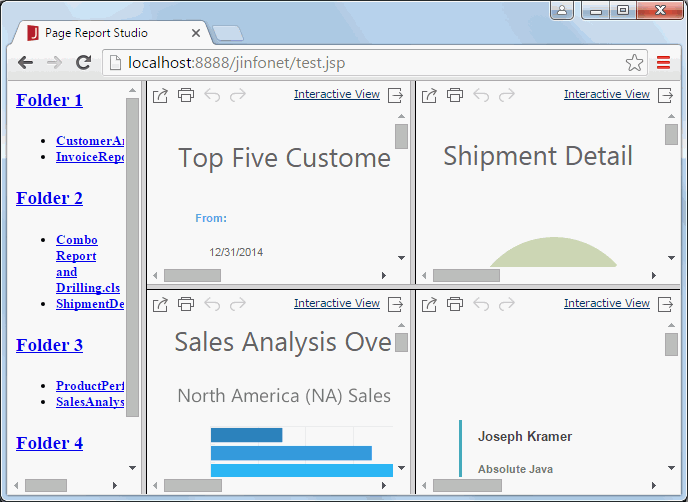Open the ShipmentDe report link
Viewport: 688px width, 502px height.
[x=90, y=304]
